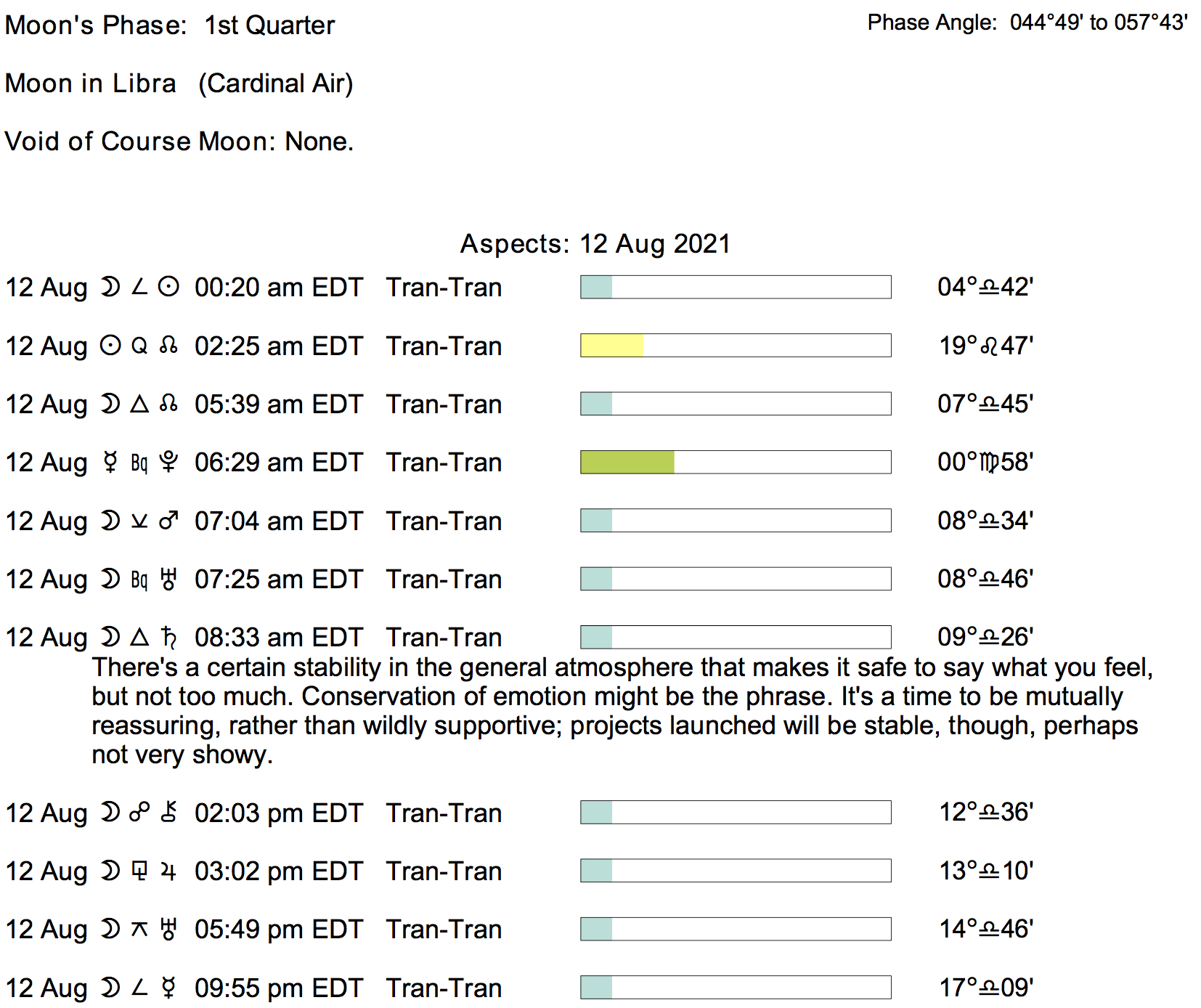The height and width of the screenshot is (1008, 1201).
Task: Click the Mercury glyph in the 06:29 am row
Action: [x=110, y=462]
